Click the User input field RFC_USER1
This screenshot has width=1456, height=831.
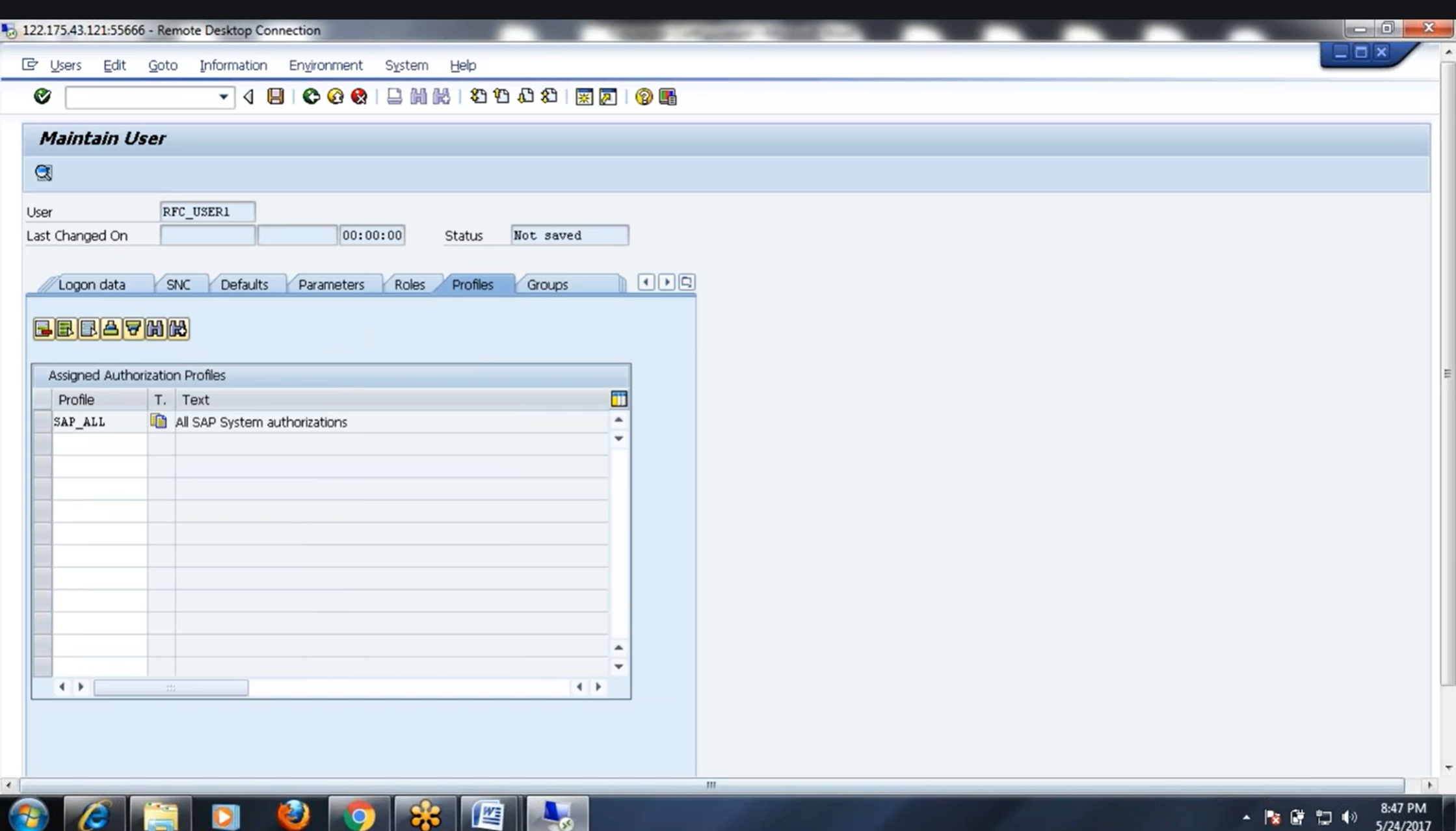click(x=207, y=211)
